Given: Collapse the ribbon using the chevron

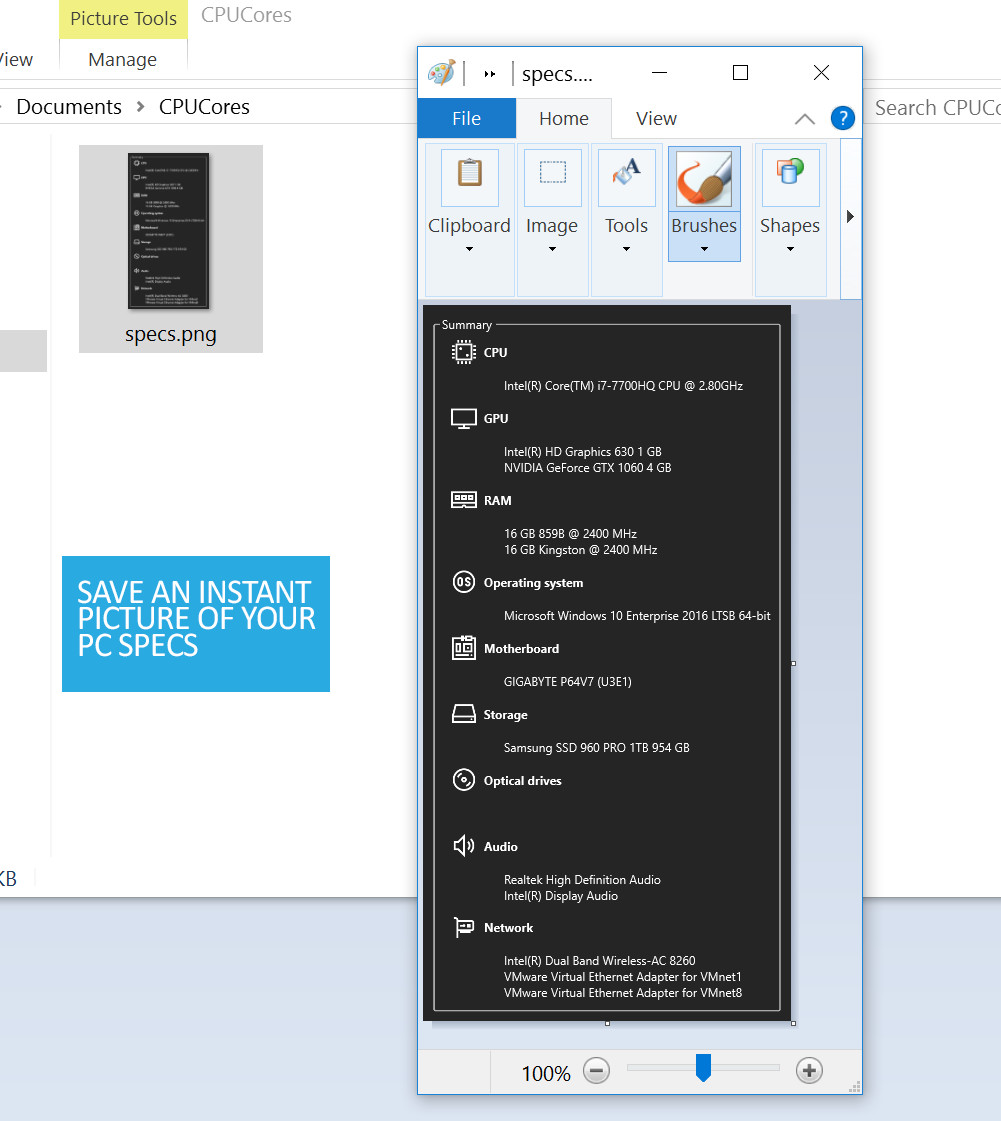Looking at the screenshot, I should coord(804,118).
